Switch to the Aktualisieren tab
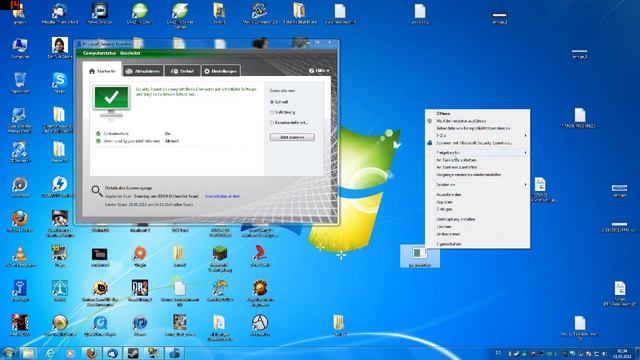Viewport: 640px width, 360px height. point(143,71)
